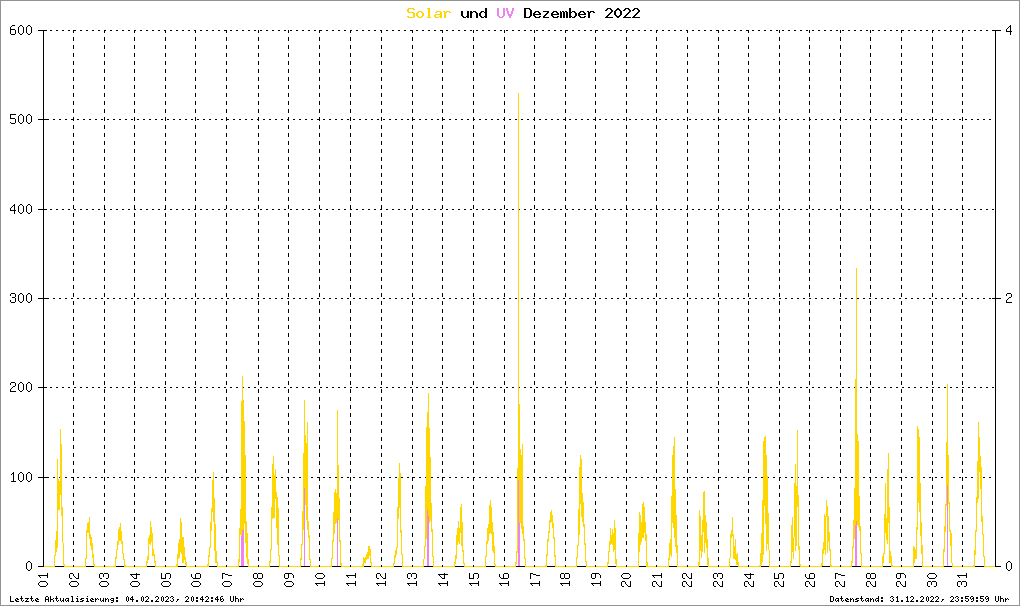Click the "Datenstand" timestamp in the footer
This screenshot has height=606, width=1020.
pyautogui.click(x=920, y=599)
